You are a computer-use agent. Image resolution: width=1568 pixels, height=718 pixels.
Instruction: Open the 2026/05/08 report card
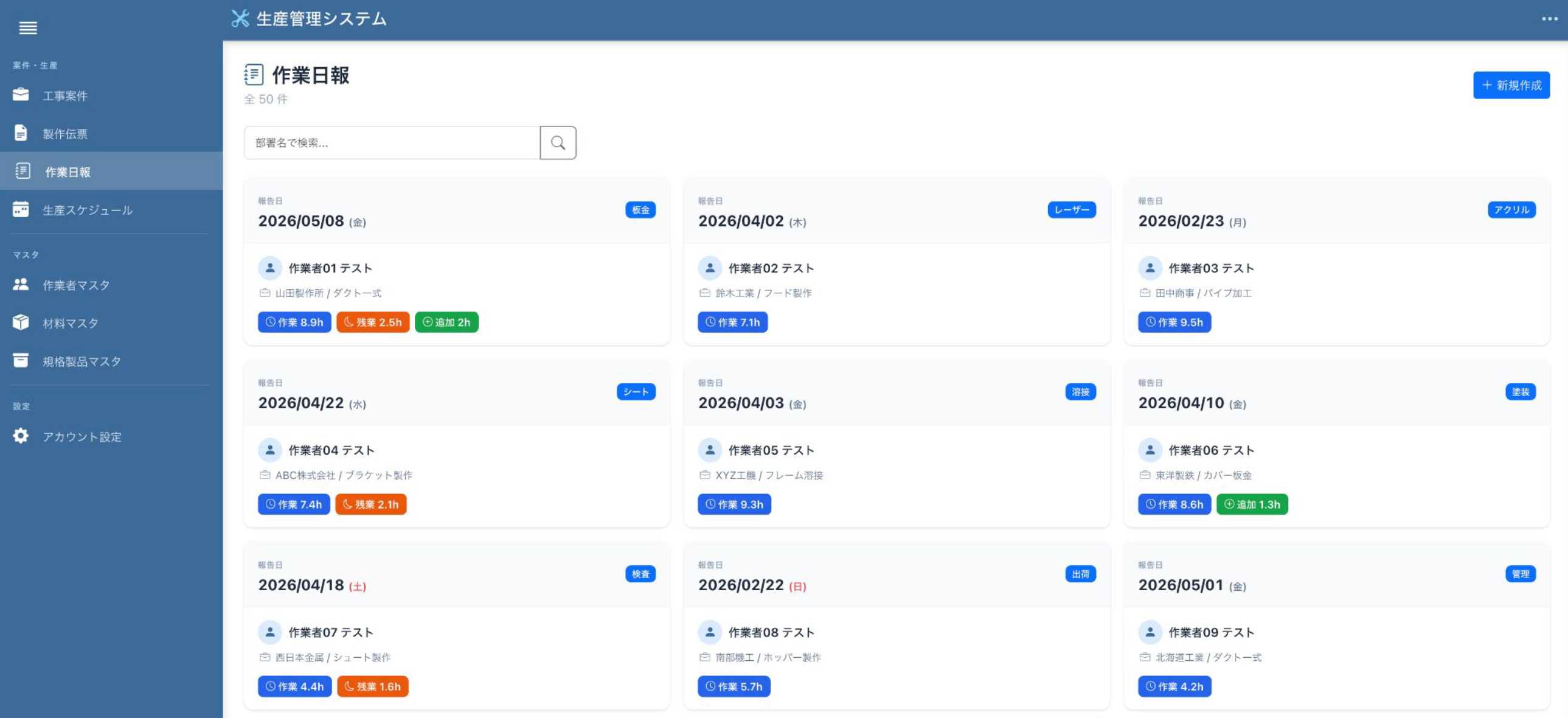tap(457, 261)
